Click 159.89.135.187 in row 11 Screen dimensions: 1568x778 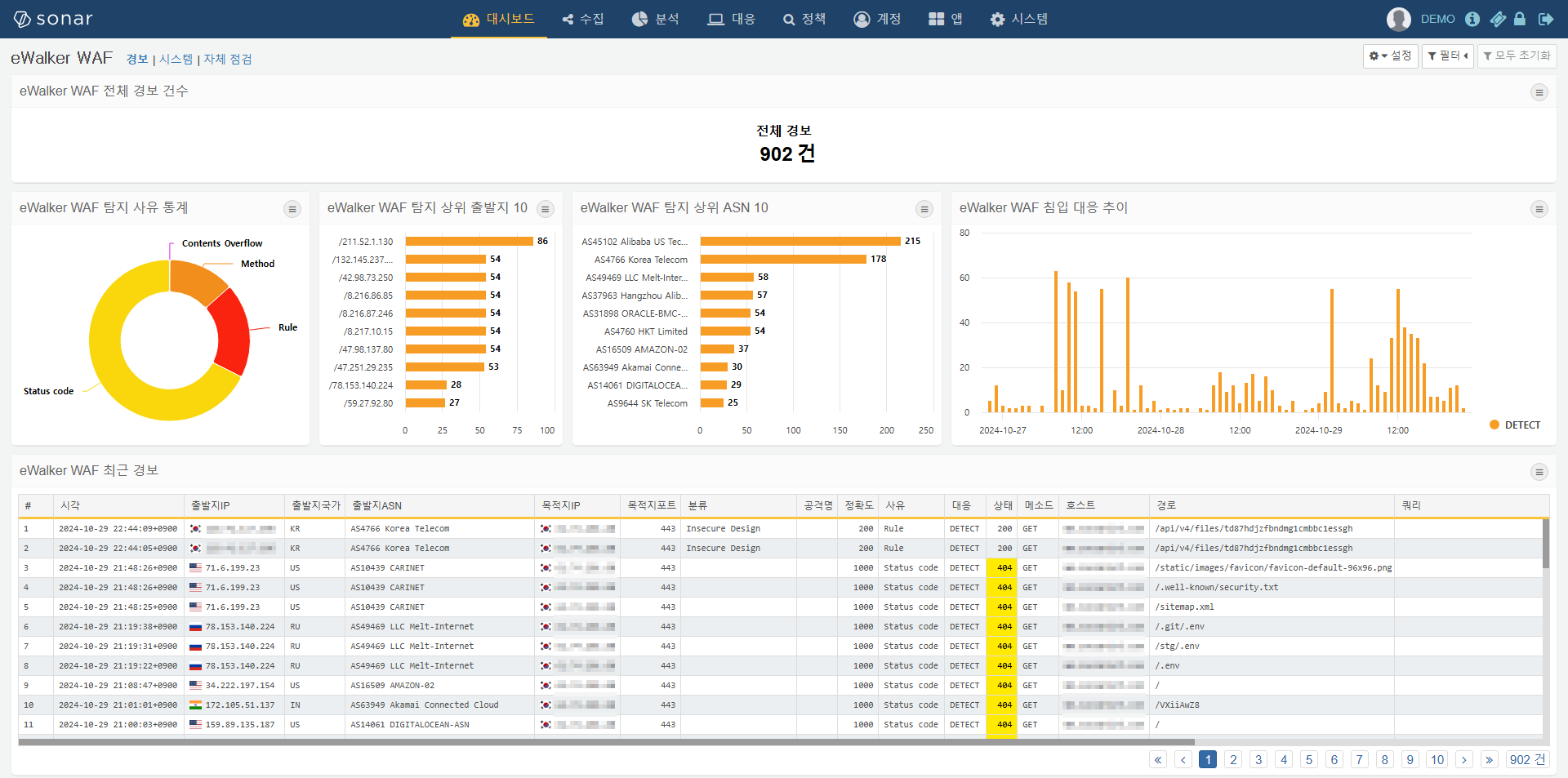[240, 724]
